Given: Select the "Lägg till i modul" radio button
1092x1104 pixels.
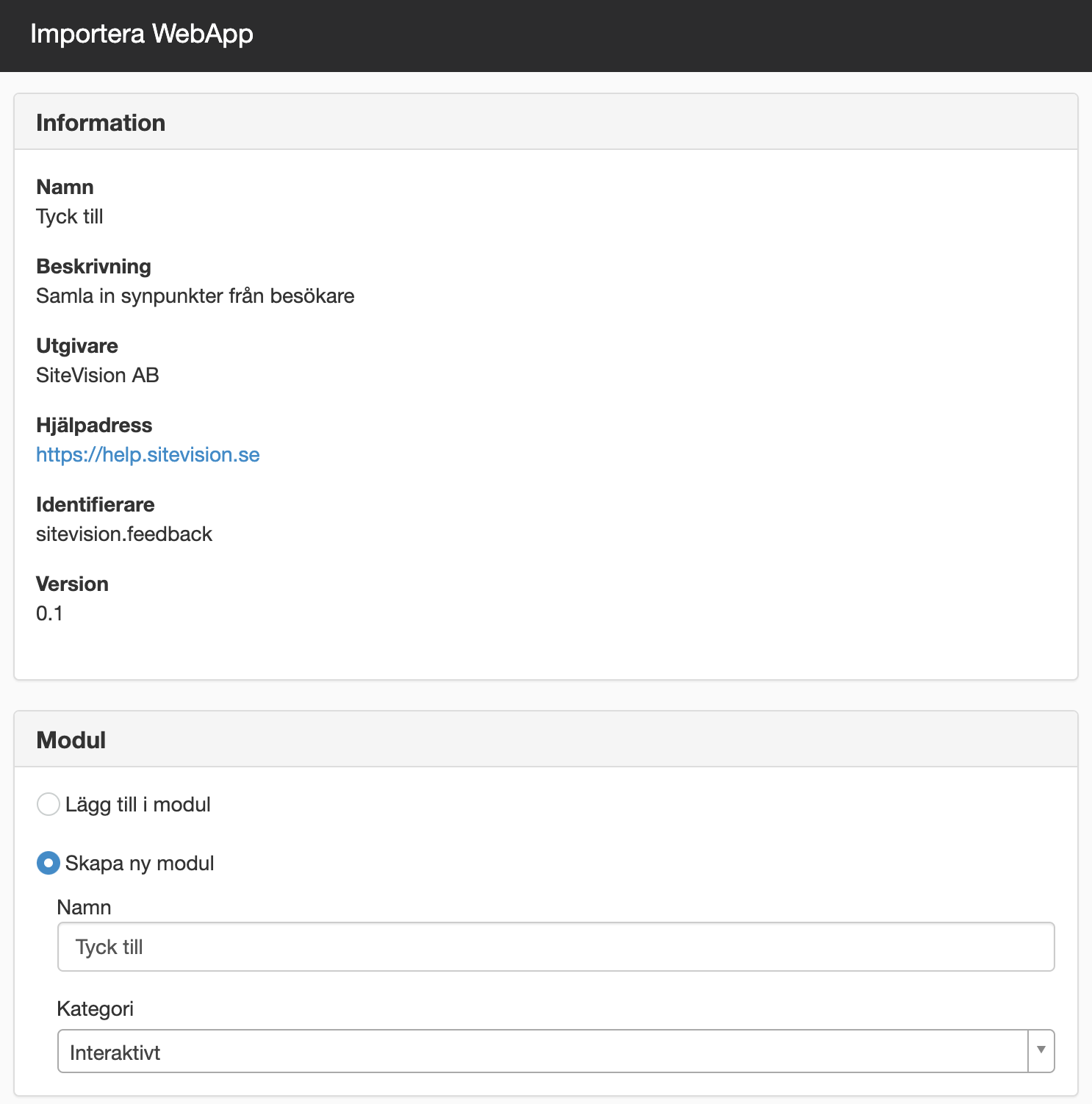Looking at the screenshot, I should 49,804.
